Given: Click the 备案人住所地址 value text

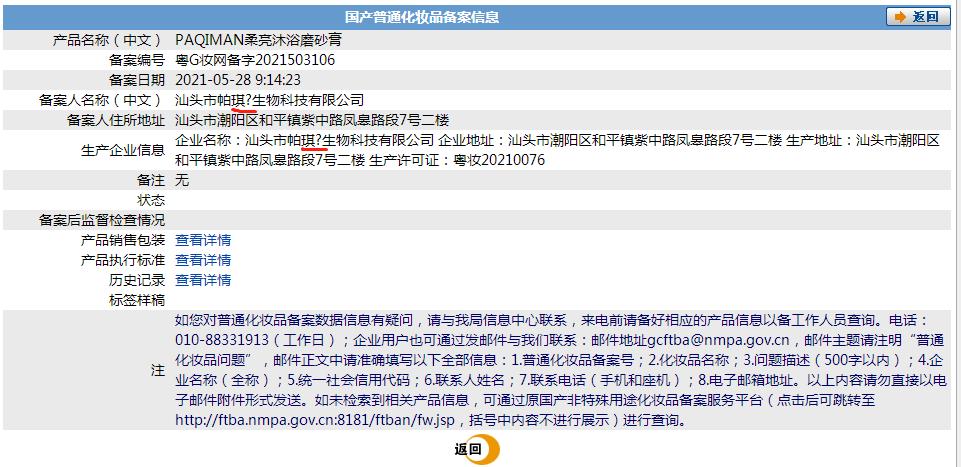Looking at the screenshot, I should pyautogui.click(x=312, y=120).
